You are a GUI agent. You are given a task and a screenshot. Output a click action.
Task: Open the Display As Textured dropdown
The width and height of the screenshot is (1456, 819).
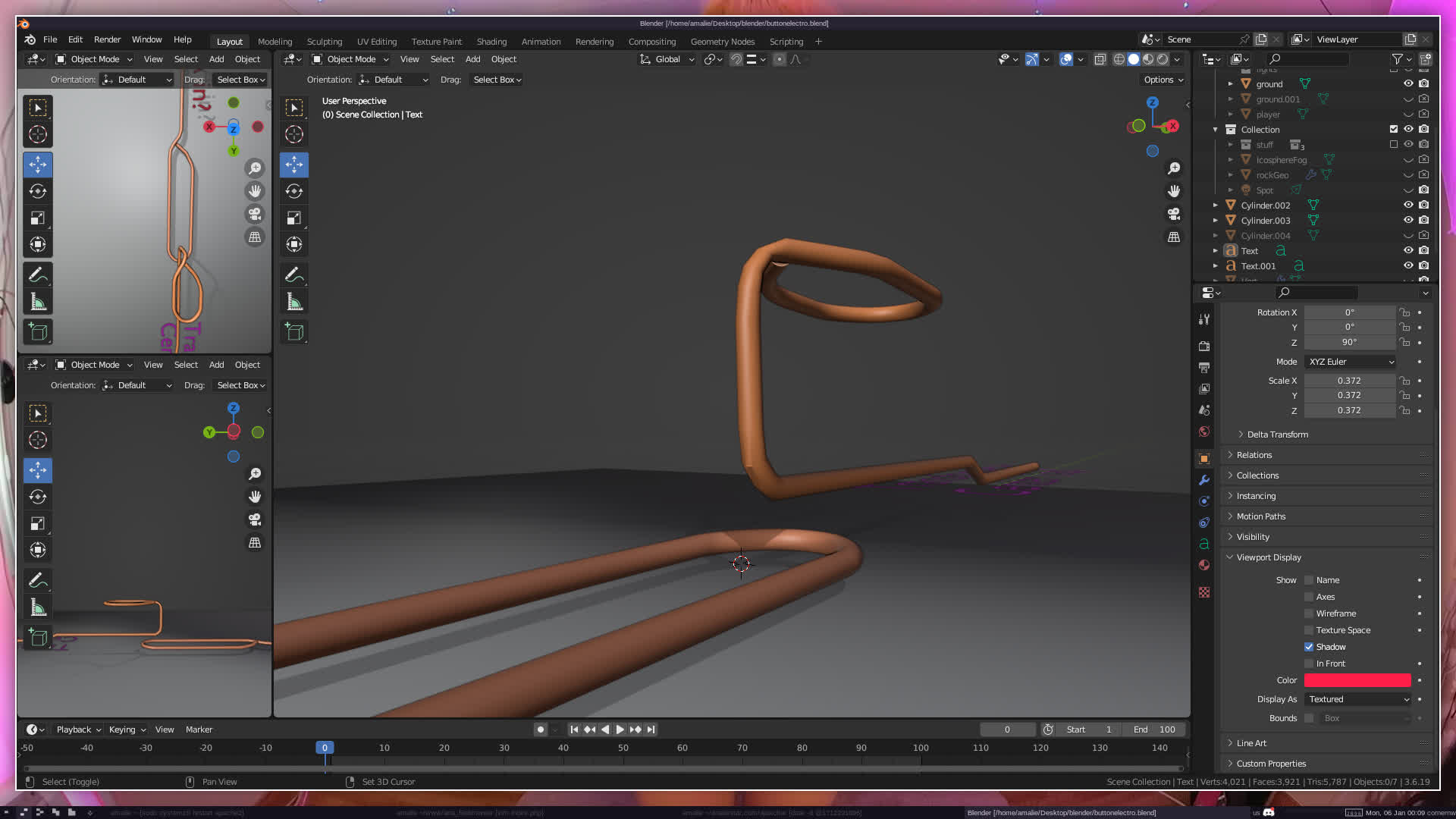(x=1357, y=699)
